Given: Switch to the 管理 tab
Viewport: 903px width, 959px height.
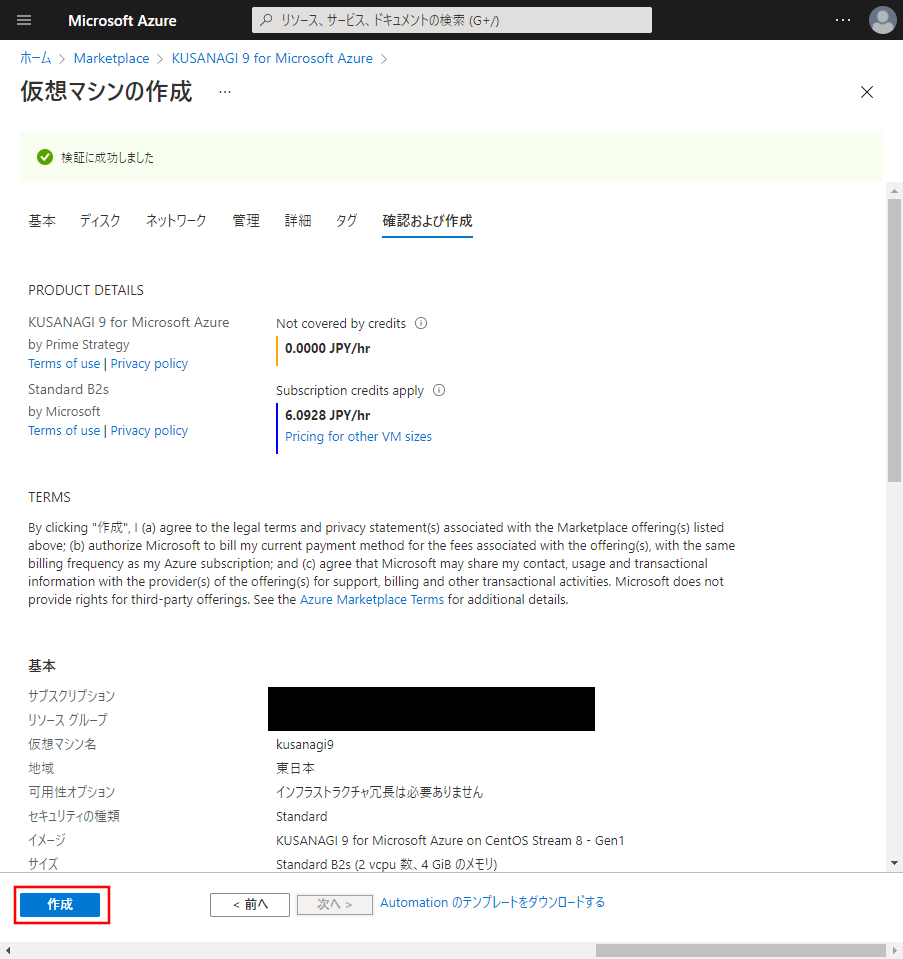Looking at the screenshot, I should pyautogui.click(x=246, y=221).
